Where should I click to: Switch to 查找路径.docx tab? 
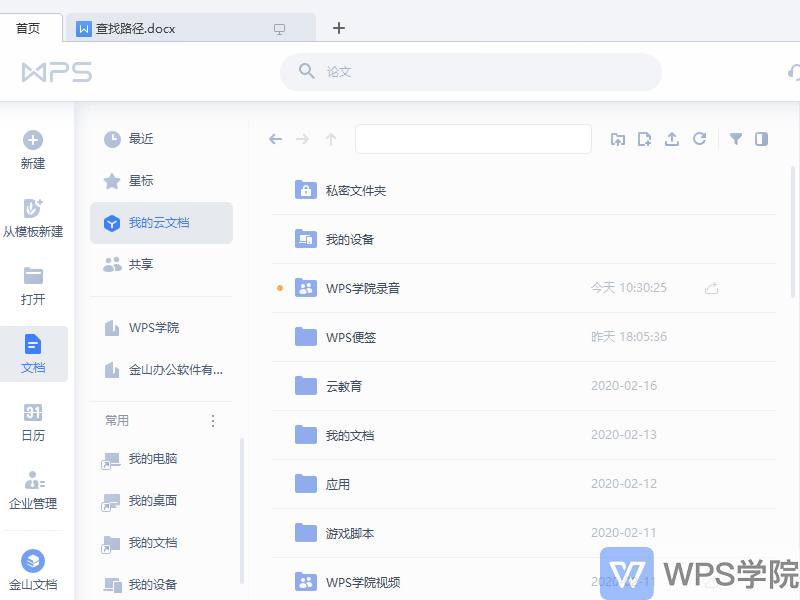(x=190, y=28)
